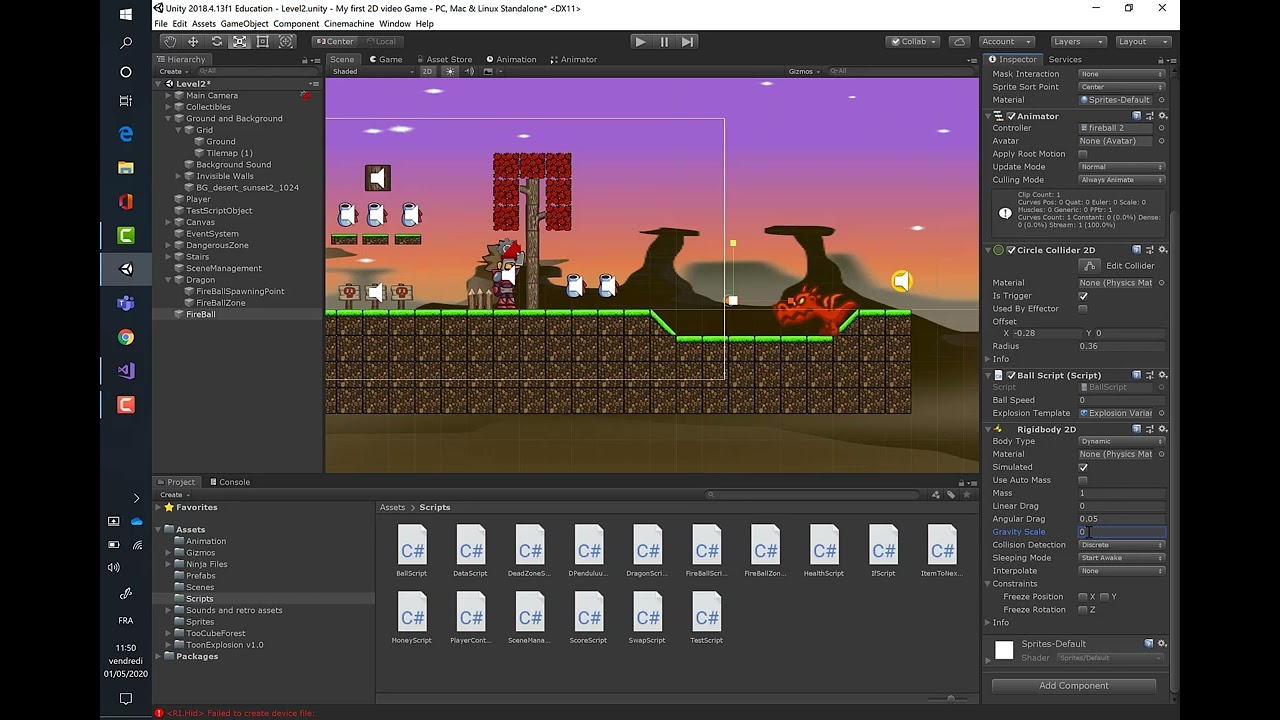Image resolution: width=1280 pixels, height=720 pixels.
Task: Click the cloud services icon
Action: (x=960, y=41)
